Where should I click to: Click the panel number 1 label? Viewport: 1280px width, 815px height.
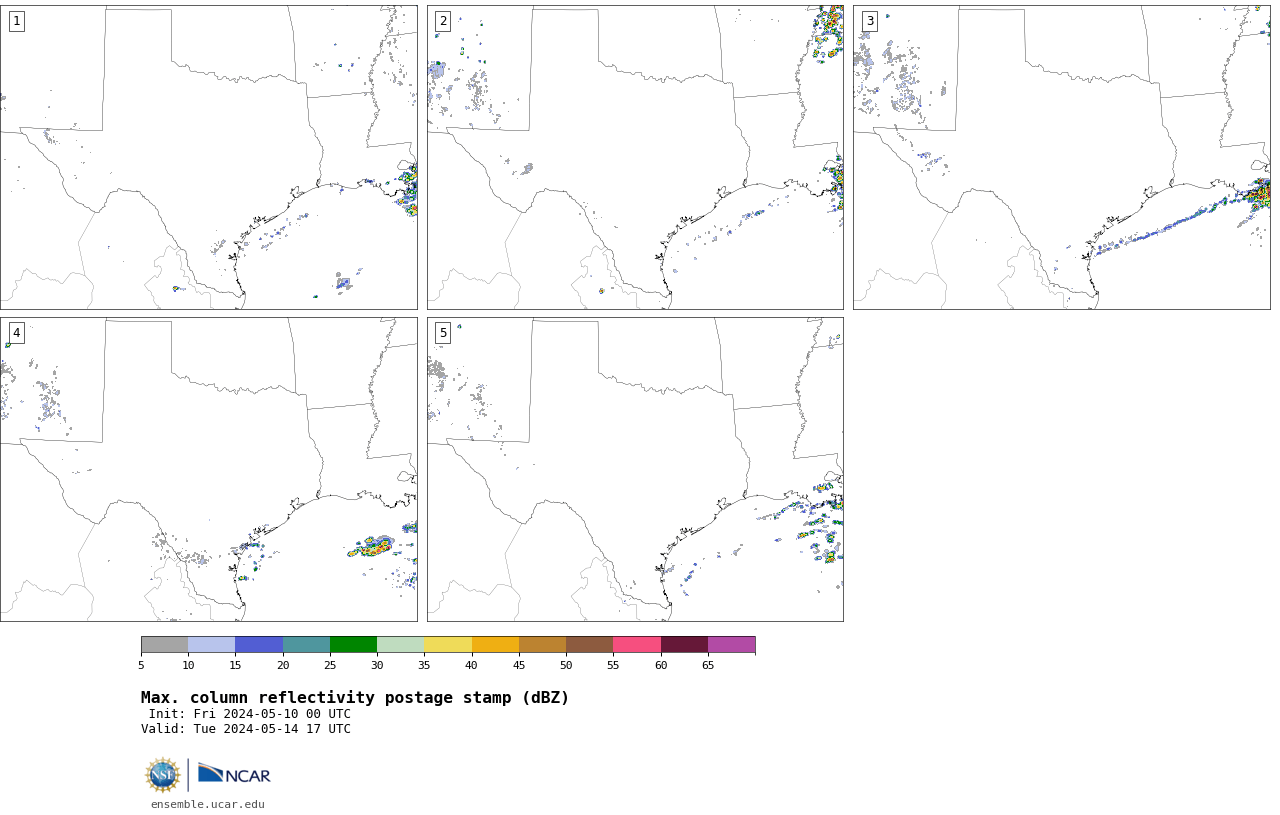16,21
